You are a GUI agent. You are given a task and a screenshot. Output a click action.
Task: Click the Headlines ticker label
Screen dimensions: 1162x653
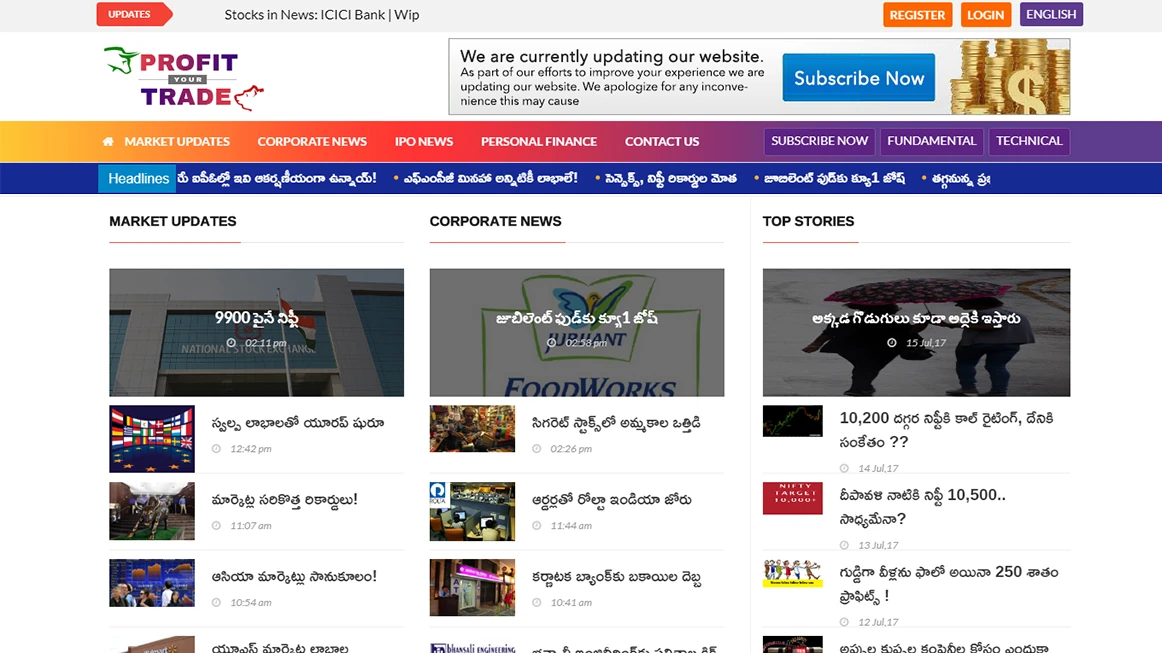[137, 179]
